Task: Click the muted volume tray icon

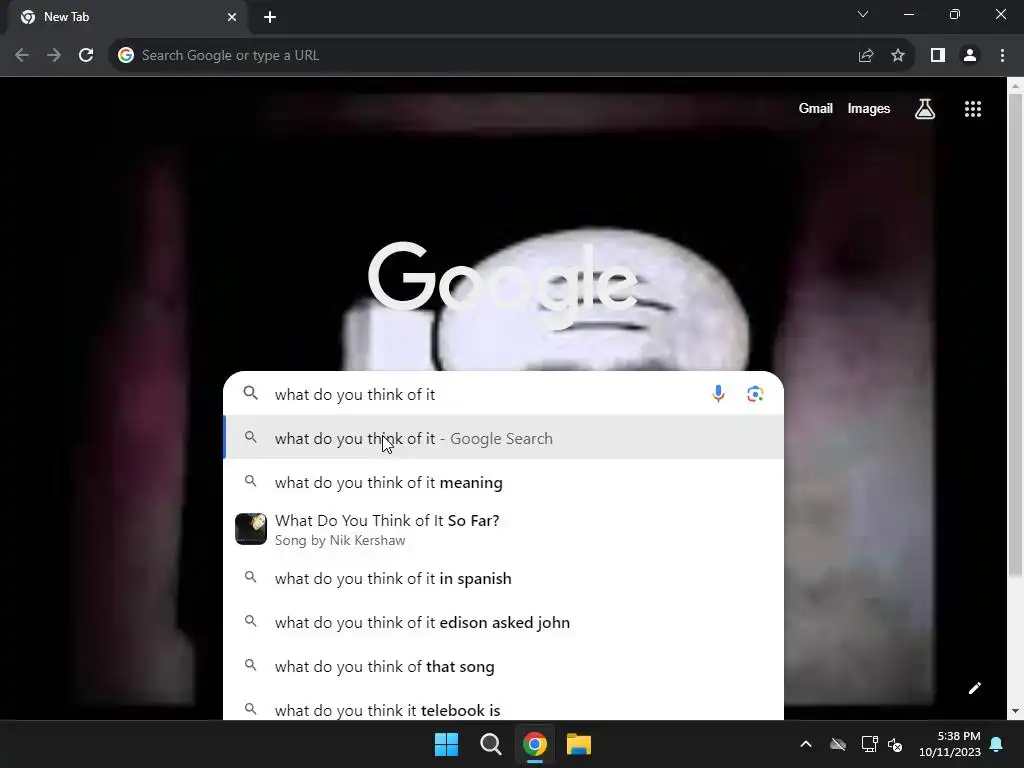Action: pyautogui.click(x=895, y=744)
